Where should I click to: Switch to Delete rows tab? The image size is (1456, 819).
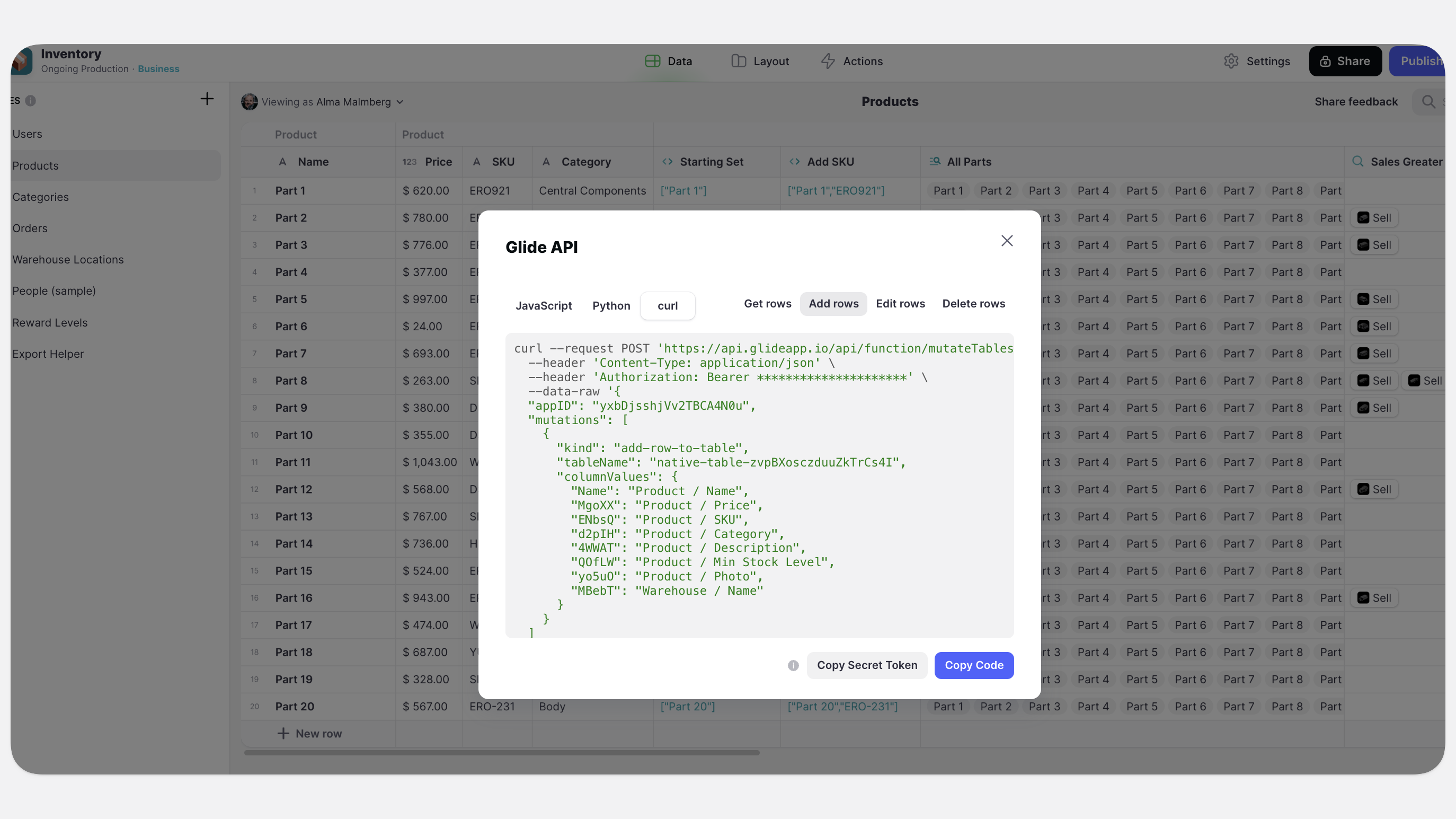coord(973,304)
